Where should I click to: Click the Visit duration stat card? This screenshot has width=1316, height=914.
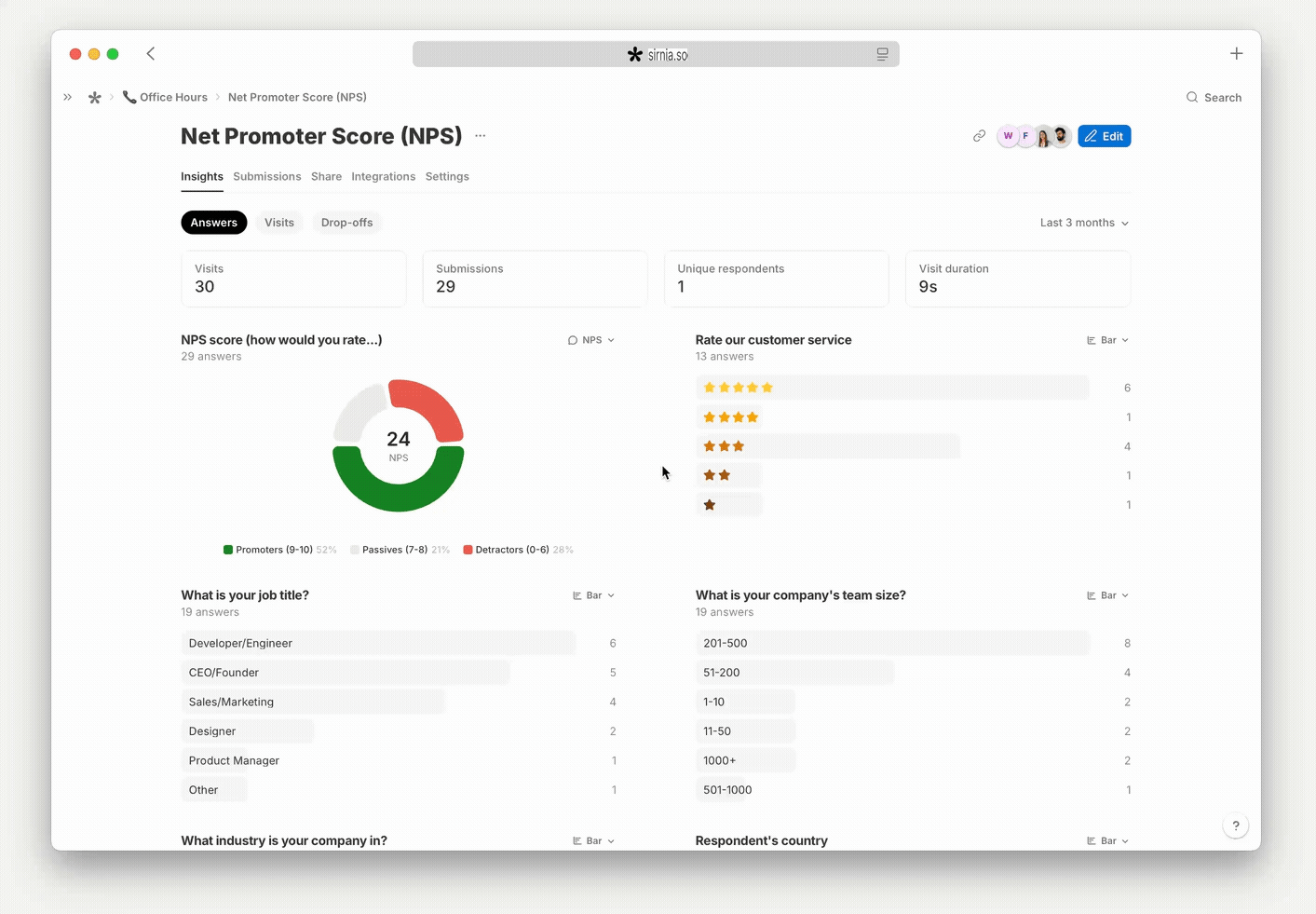tap(1018, 279)
